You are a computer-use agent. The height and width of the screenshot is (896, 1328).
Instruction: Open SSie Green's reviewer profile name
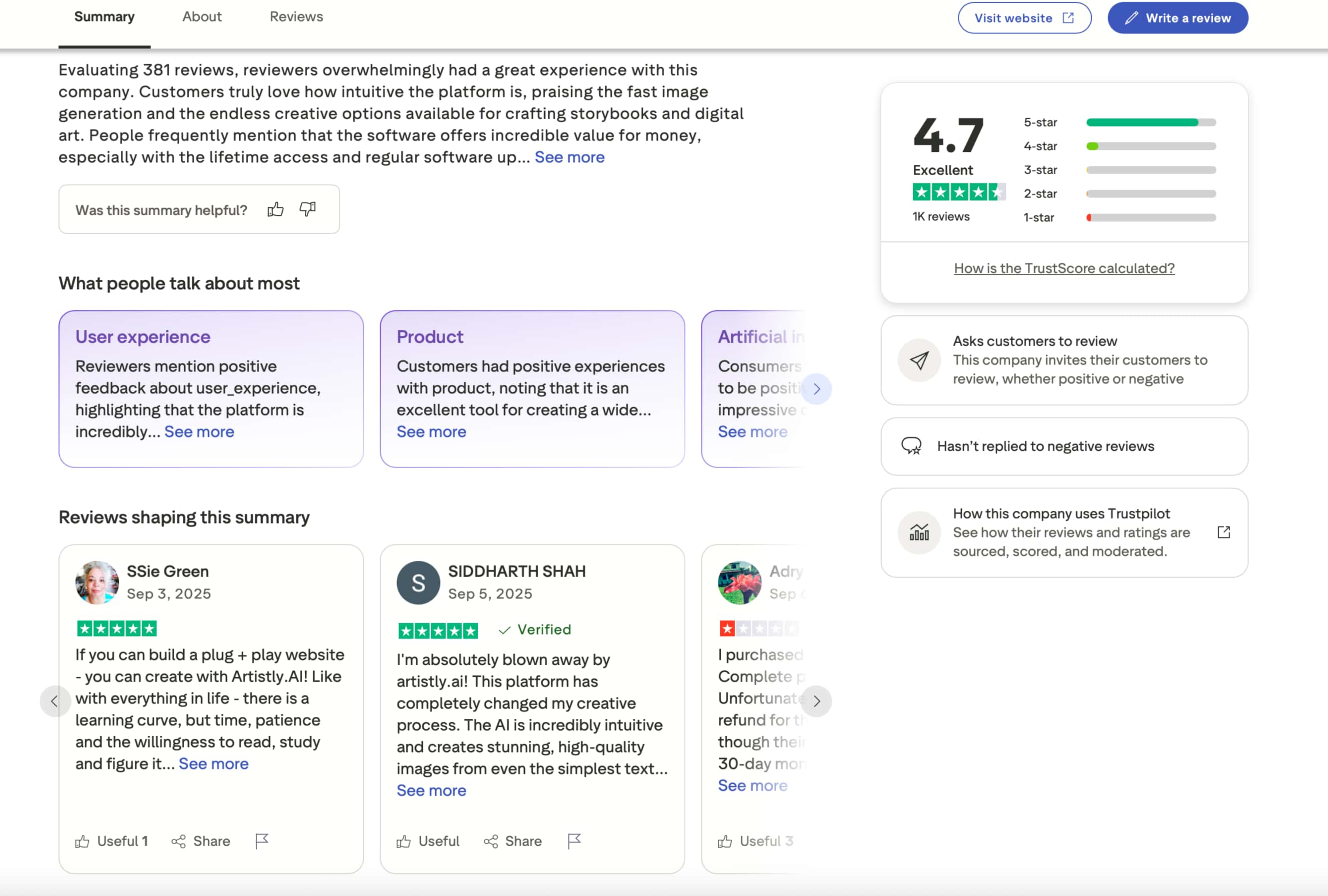(x=167, y=571)
